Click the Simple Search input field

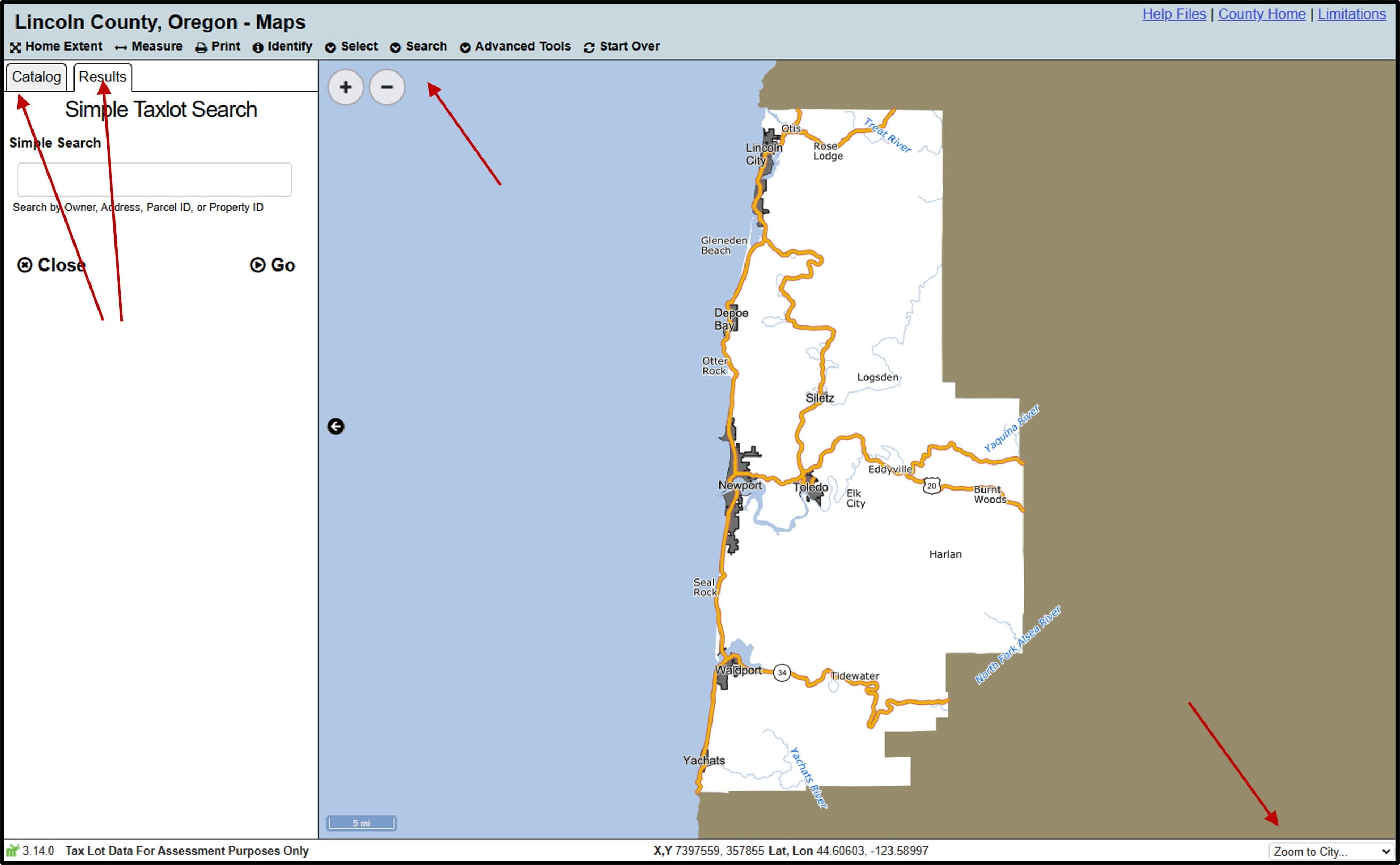[x=154, y=179]
